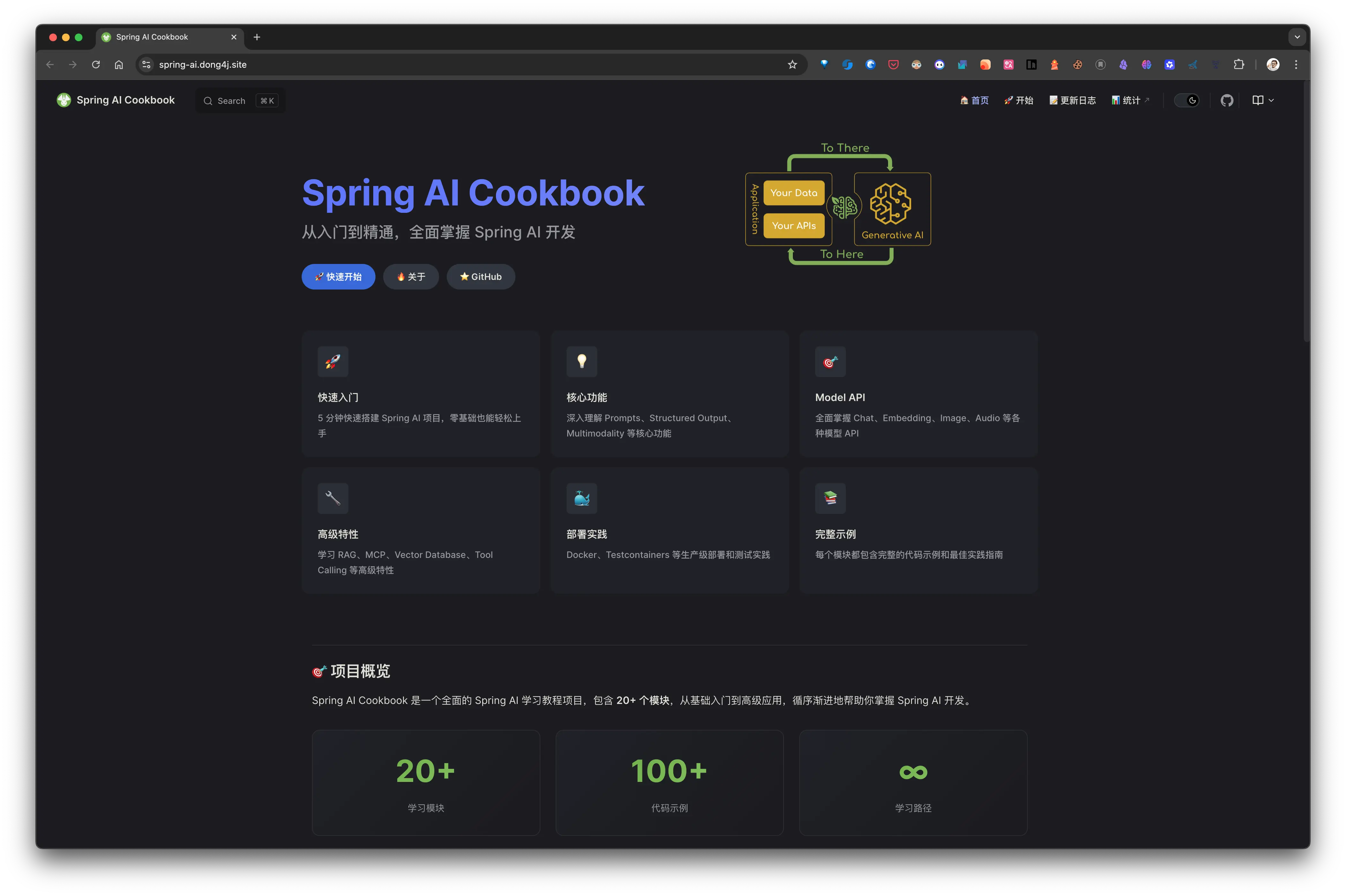Viewport: 1346px width, 896px height.
Task: Open a new browser tab
Action: (x=257, y=37)
